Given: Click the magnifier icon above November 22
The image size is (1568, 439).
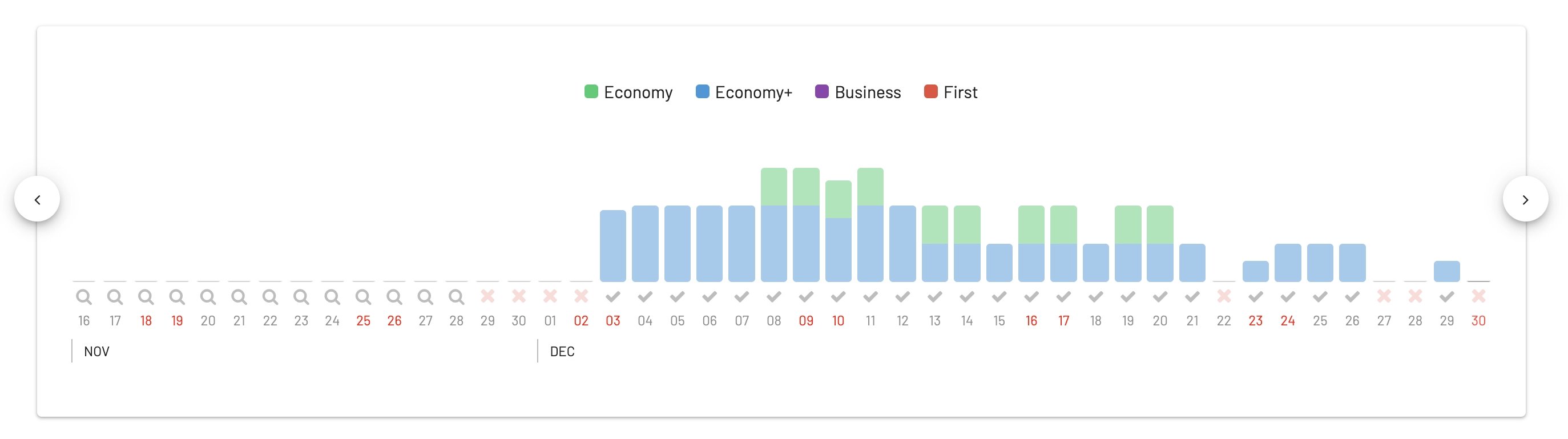Looking at the screenshot, I should click(270, 297).
